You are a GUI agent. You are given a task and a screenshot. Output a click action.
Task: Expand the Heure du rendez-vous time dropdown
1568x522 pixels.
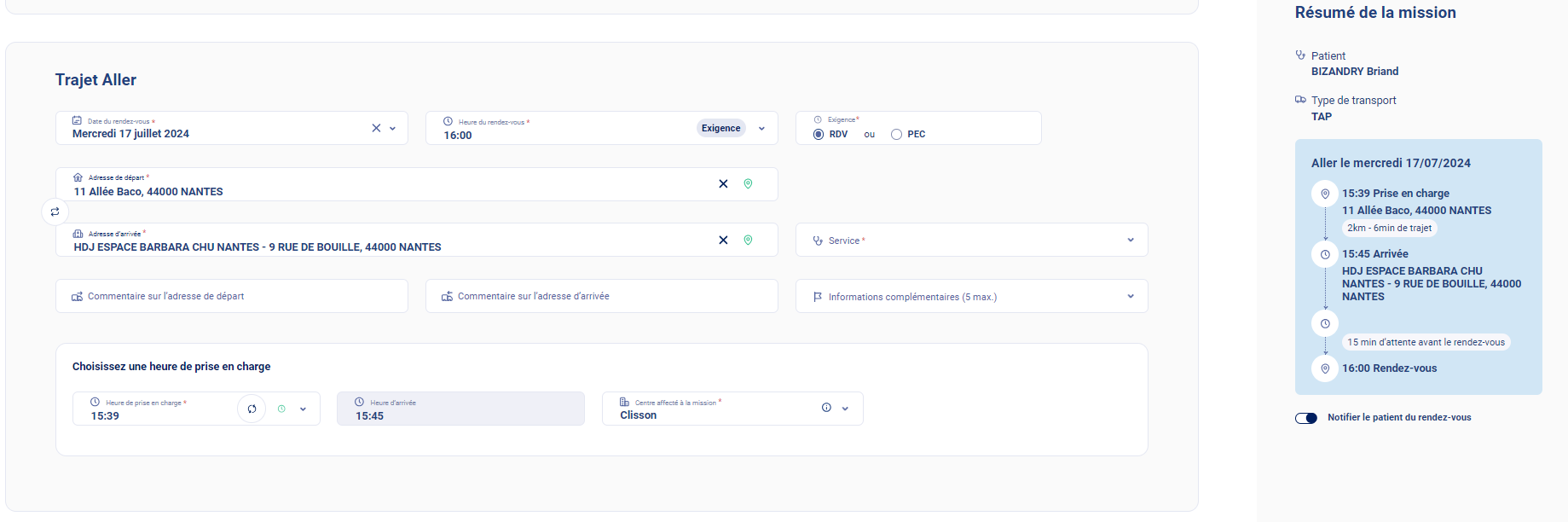(761, 129)
